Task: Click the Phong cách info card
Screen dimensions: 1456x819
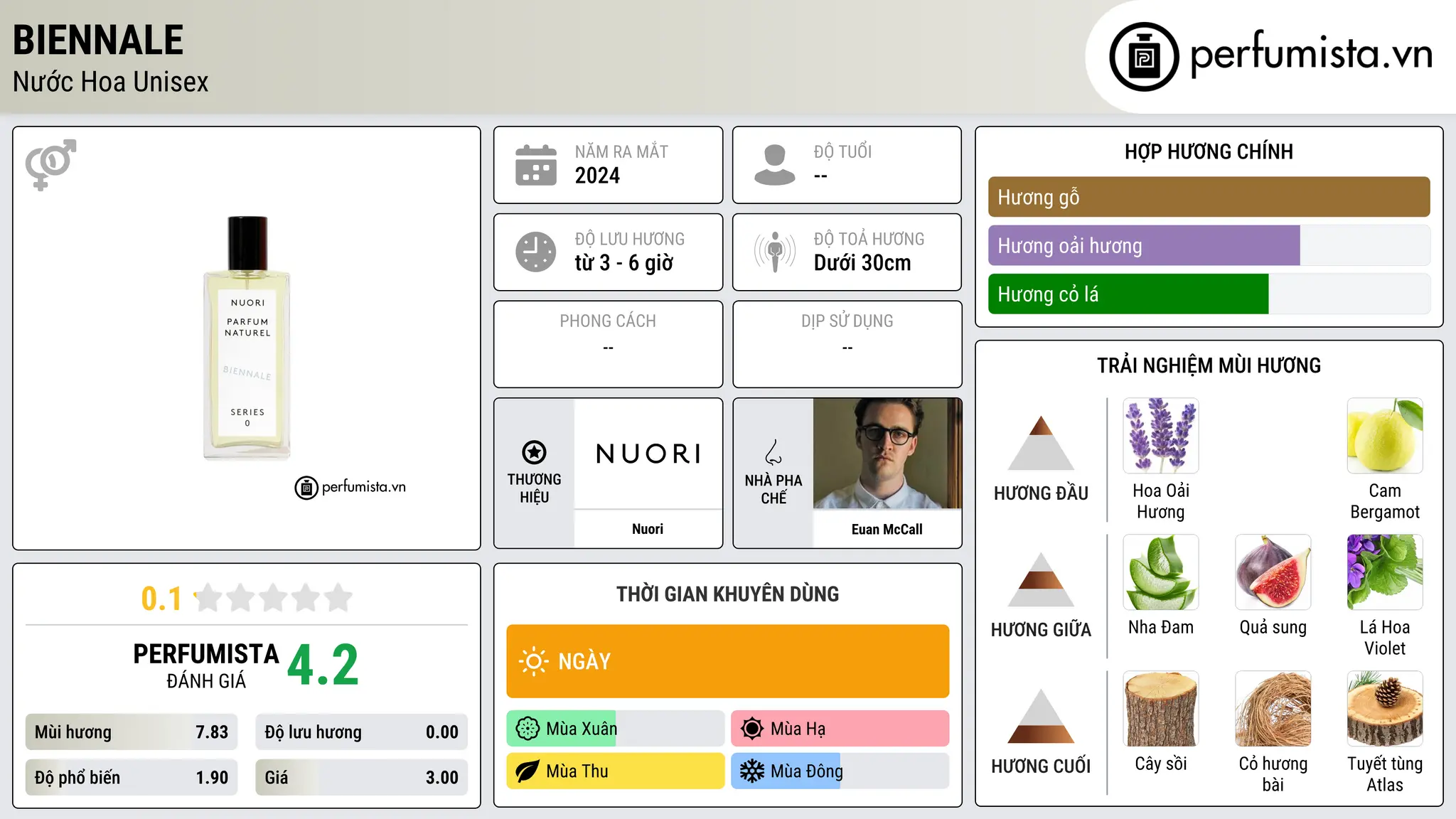Action: (609, 344)
